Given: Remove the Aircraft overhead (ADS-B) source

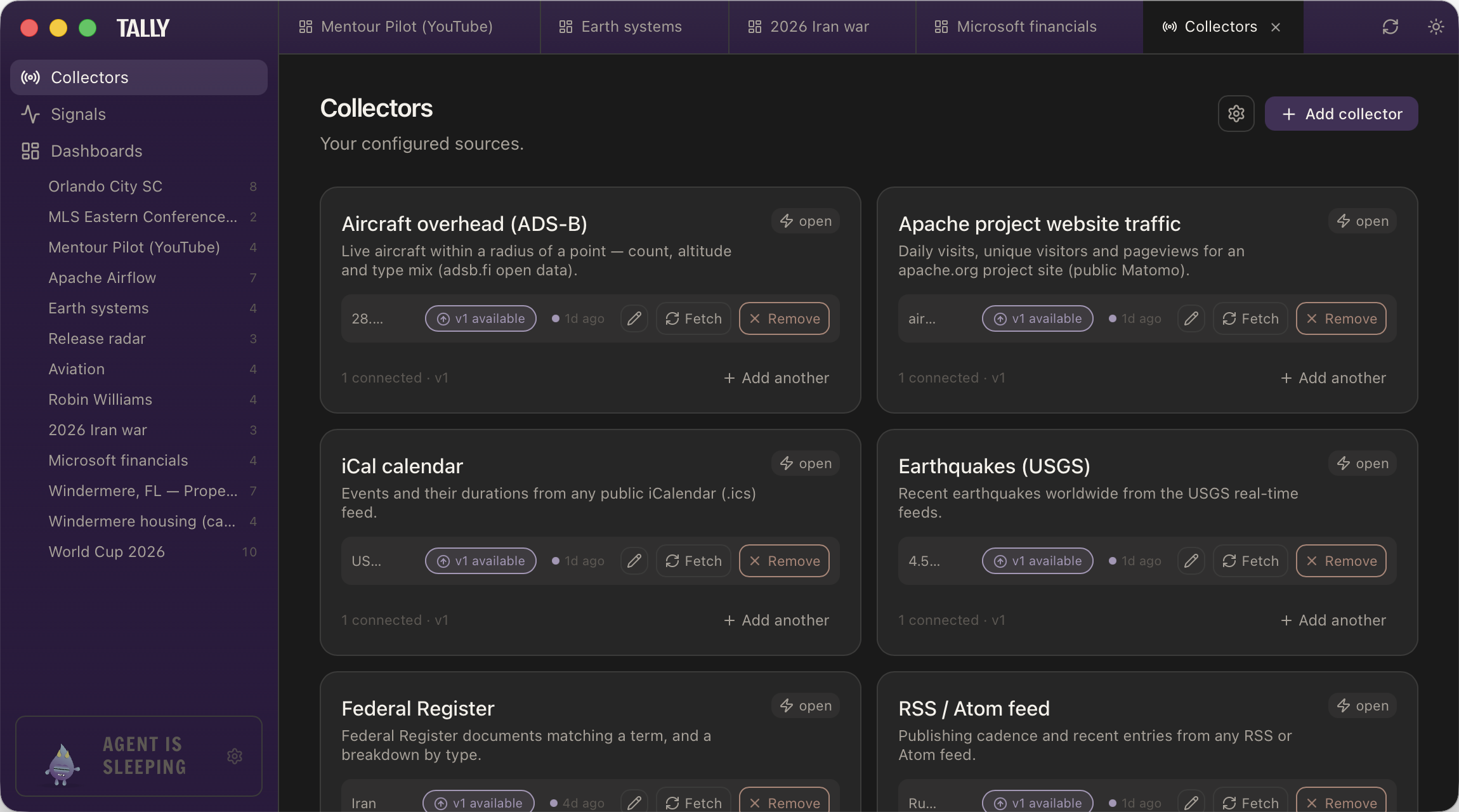Looking at the screenshot, I should (784, 318).
